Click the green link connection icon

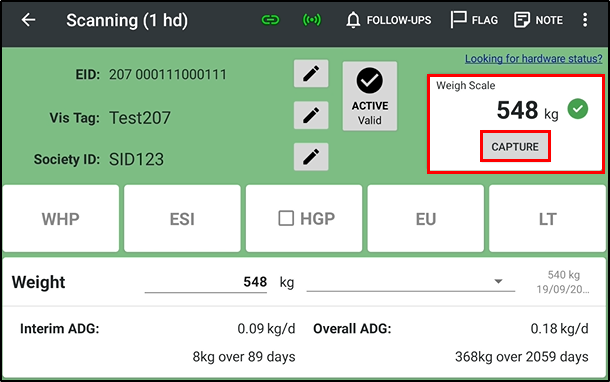click(x=270, y=20)
